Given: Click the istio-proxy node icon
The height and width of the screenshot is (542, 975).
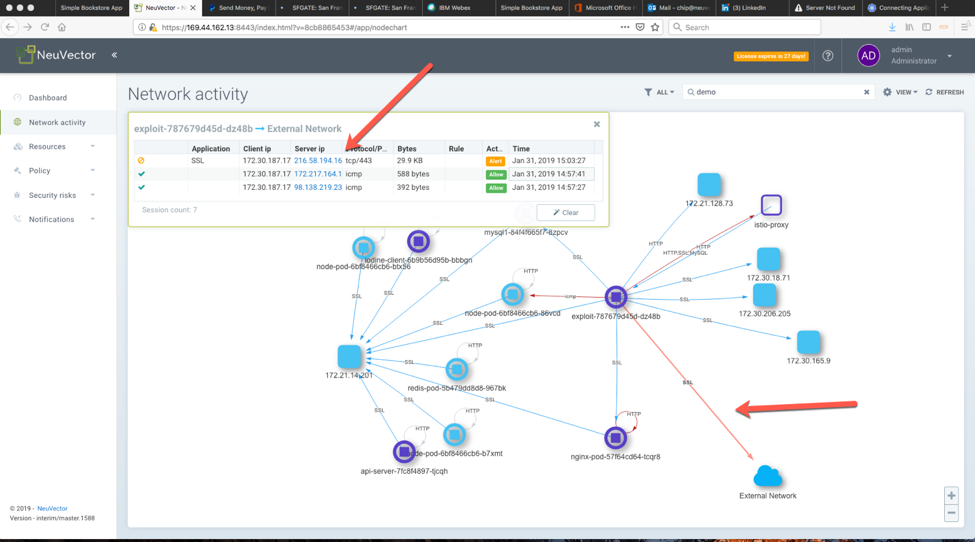Looking at the screenshot, I should (x=771, y=205).
